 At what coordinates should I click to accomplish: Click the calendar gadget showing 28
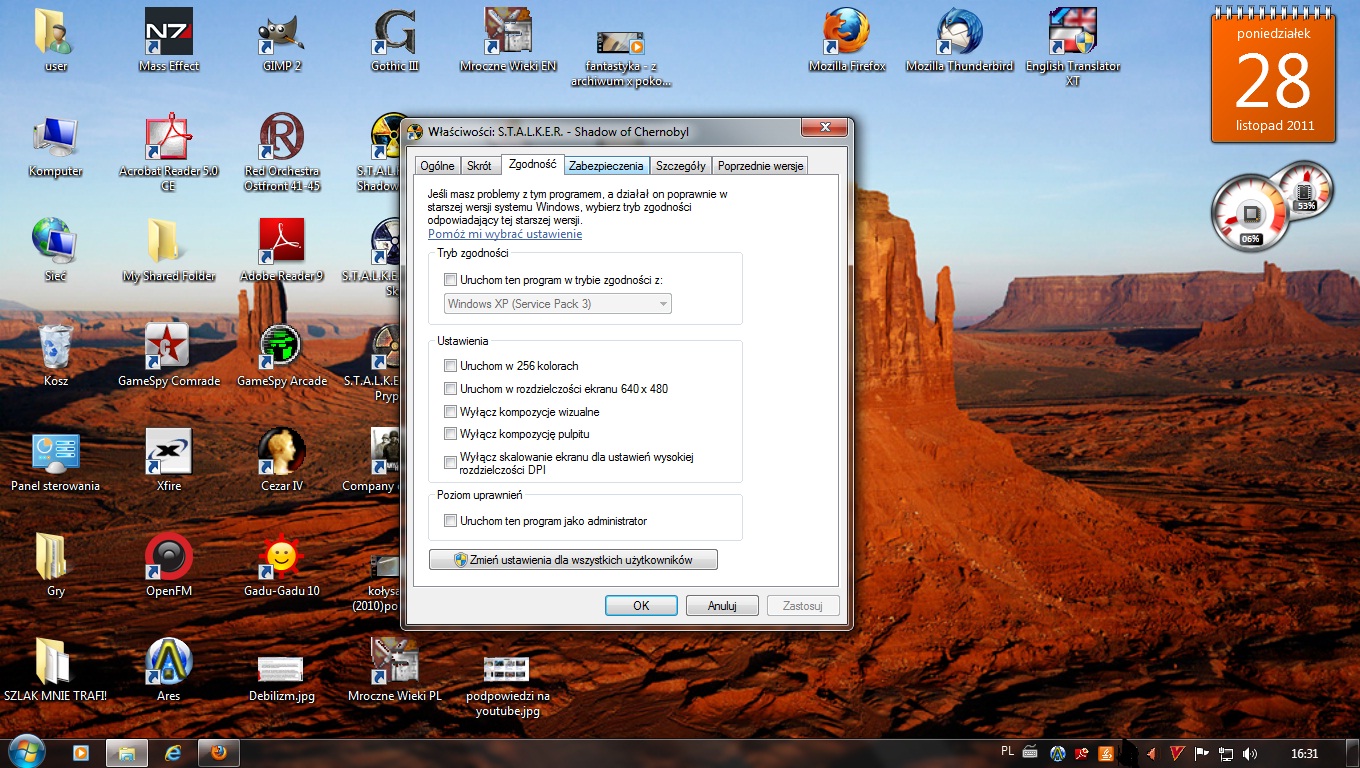1273,75
